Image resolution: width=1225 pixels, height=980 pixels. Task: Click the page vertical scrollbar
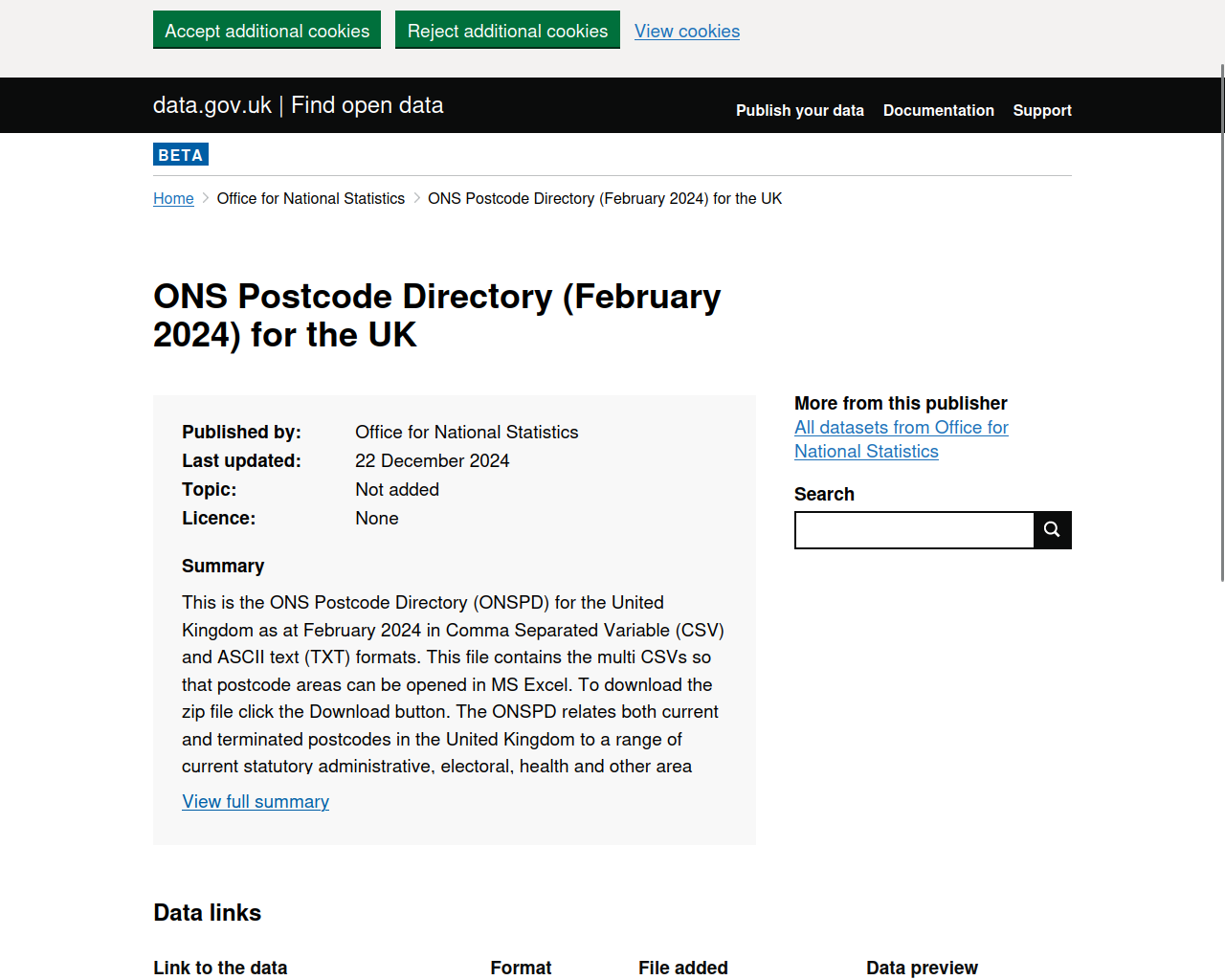point(1222,323)
